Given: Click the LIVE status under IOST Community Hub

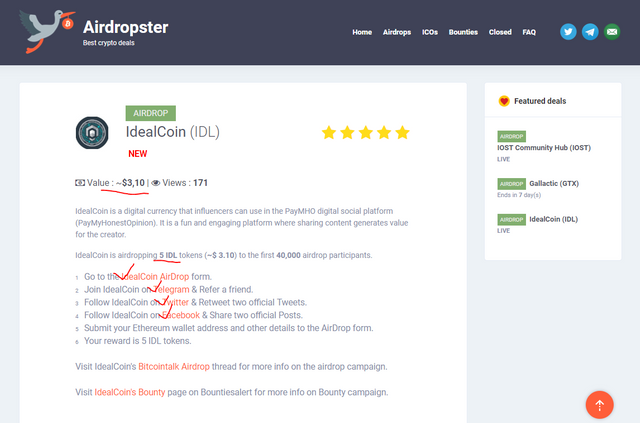Looking at the screenshot, I should (503, 159).
